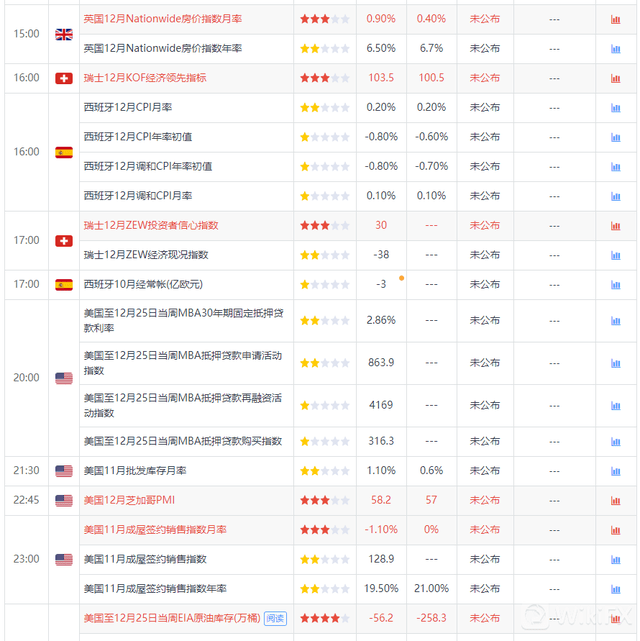Open 美国至12月25日当周EIA原油库存 indicator
The height and width of the screenshot is (641, 640).
tap(172, 618)
